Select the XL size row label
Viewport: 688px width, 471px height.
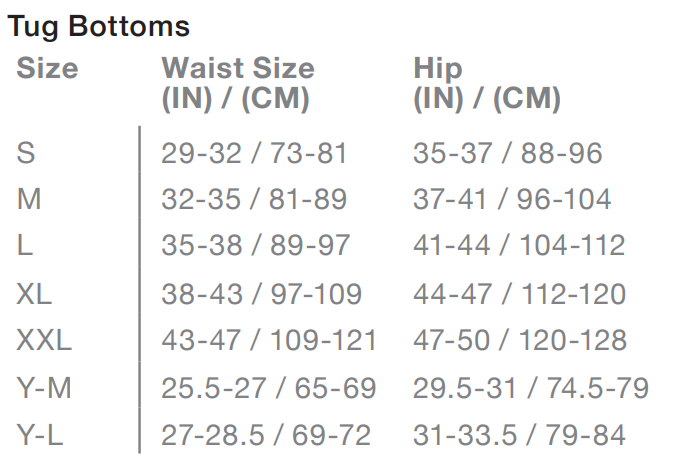(34, 294)
